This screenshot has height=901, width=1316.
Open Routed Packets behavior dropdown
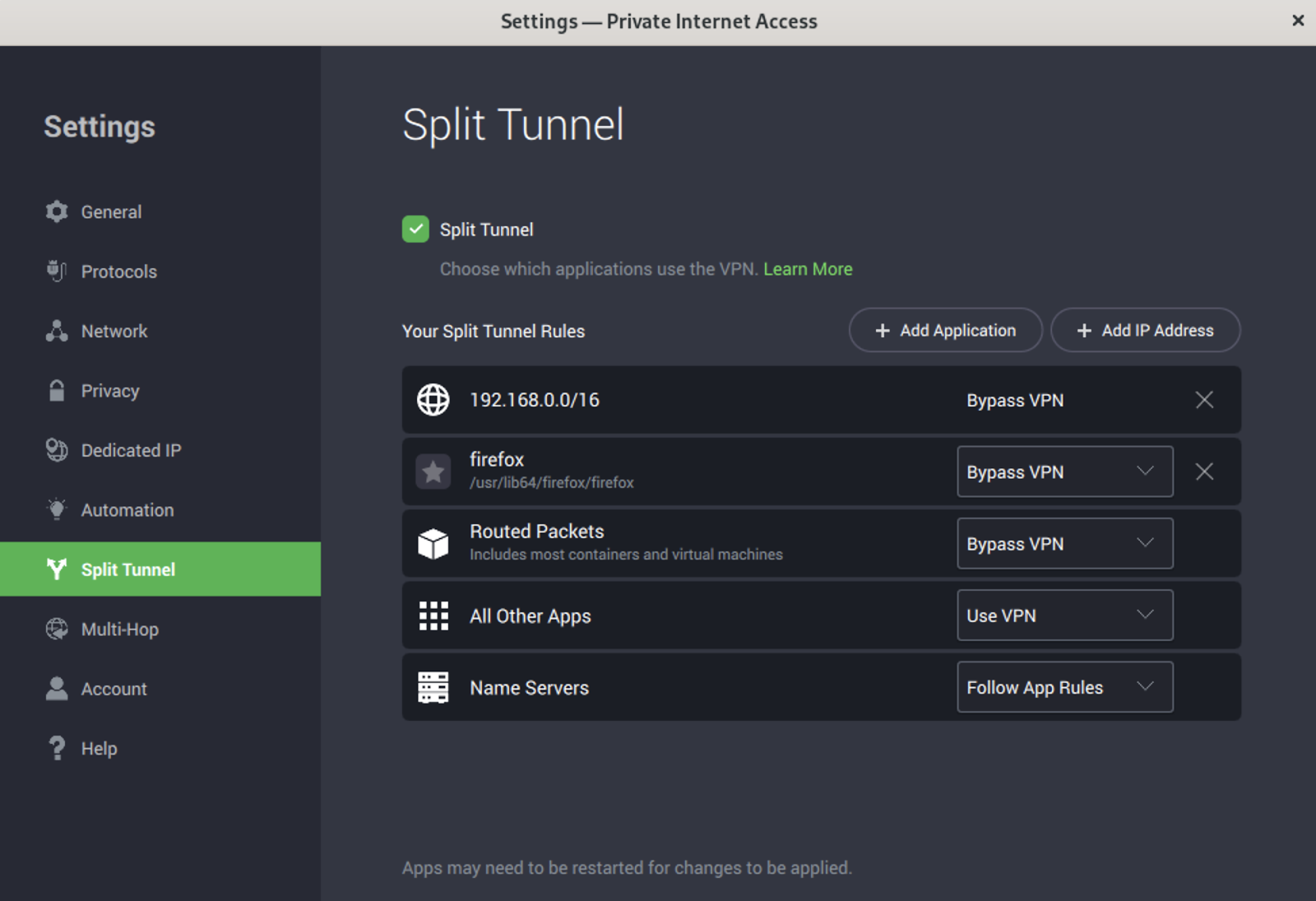click(x=1064, y=543)
